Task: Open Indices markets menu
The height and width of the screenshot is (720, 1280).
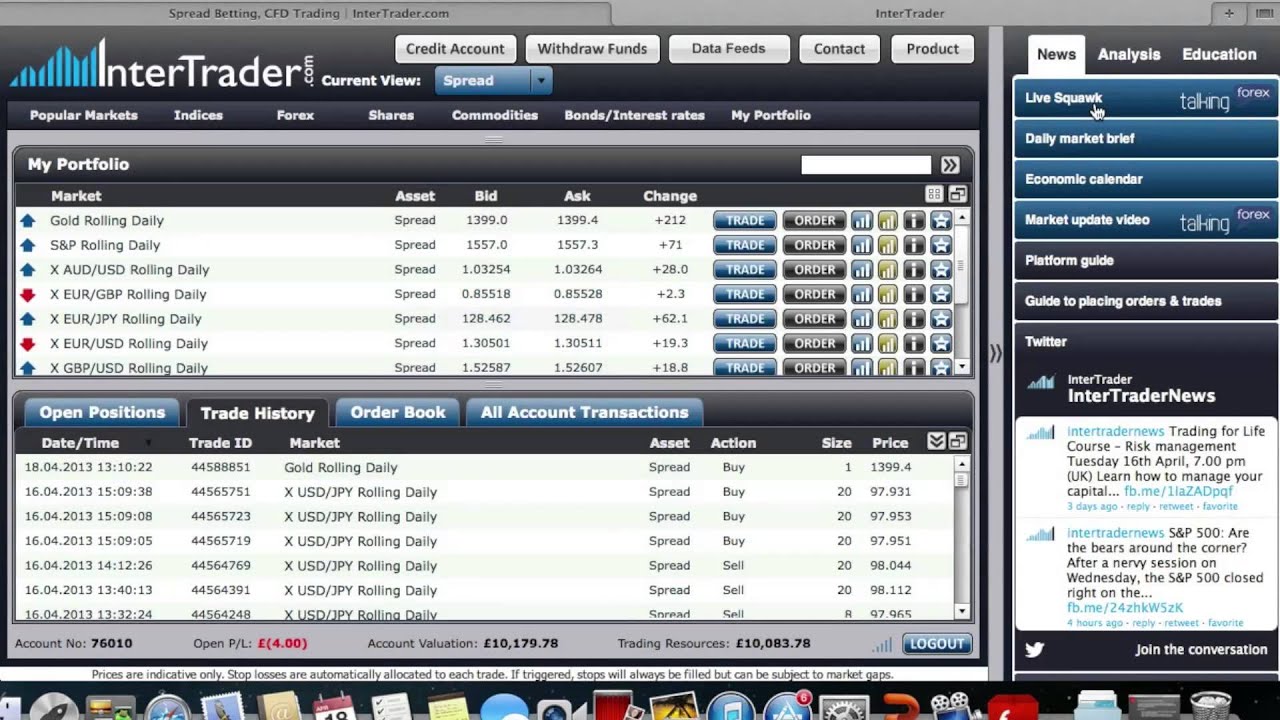Action: pyautogui.click(x=198, y=115)
